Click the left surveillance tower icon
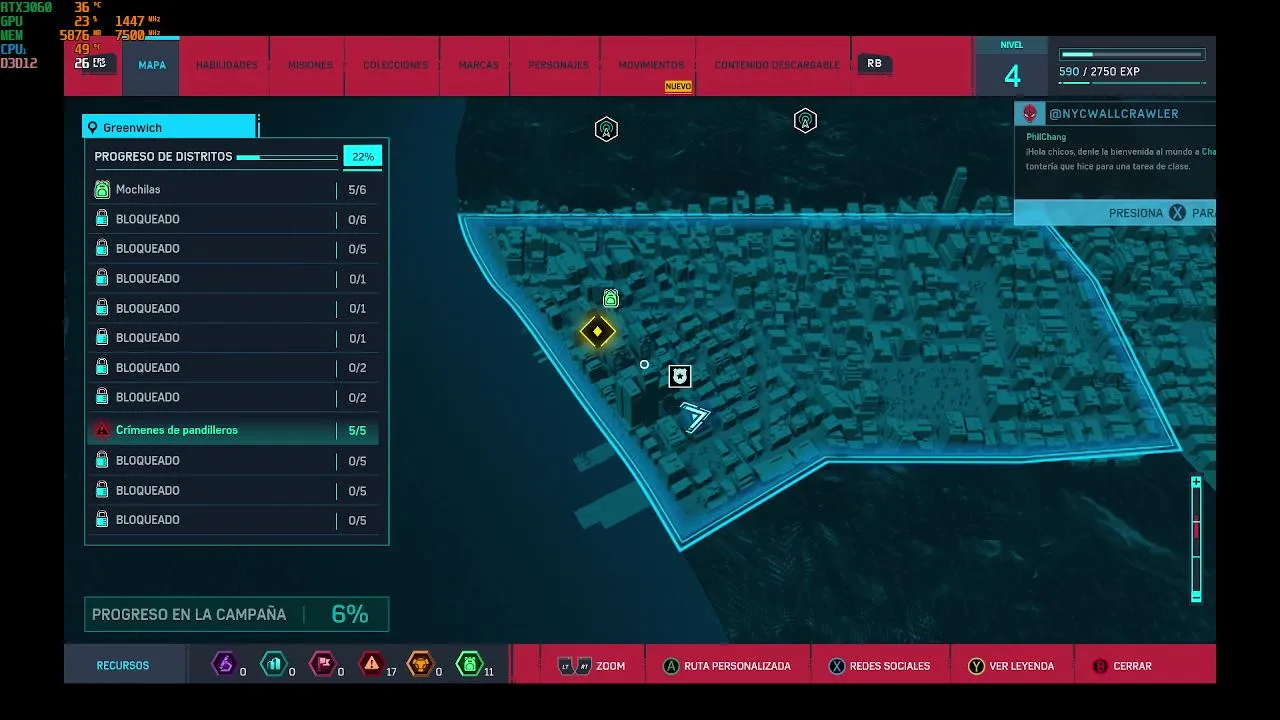 click(x=606, y=129)
